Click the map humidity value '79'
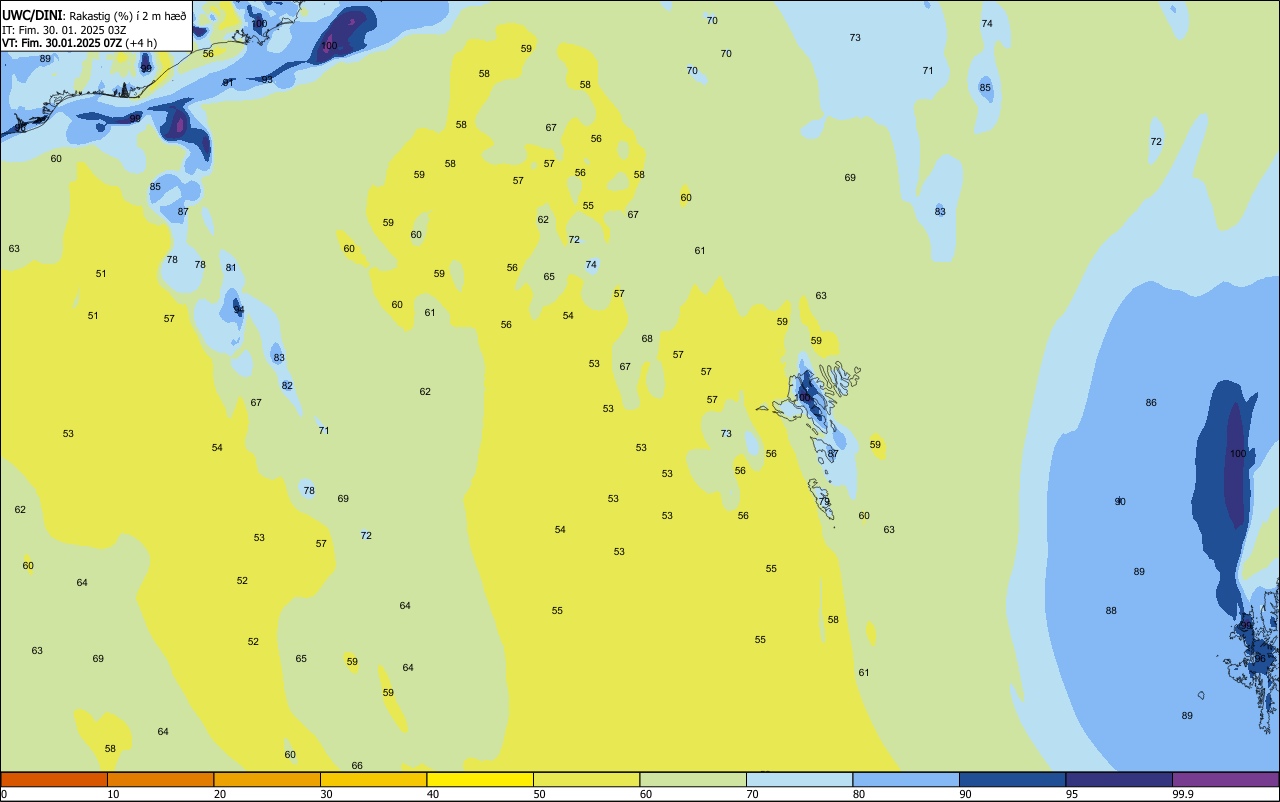The width and height of the screenshot is (1280, 802). [824, 502]
